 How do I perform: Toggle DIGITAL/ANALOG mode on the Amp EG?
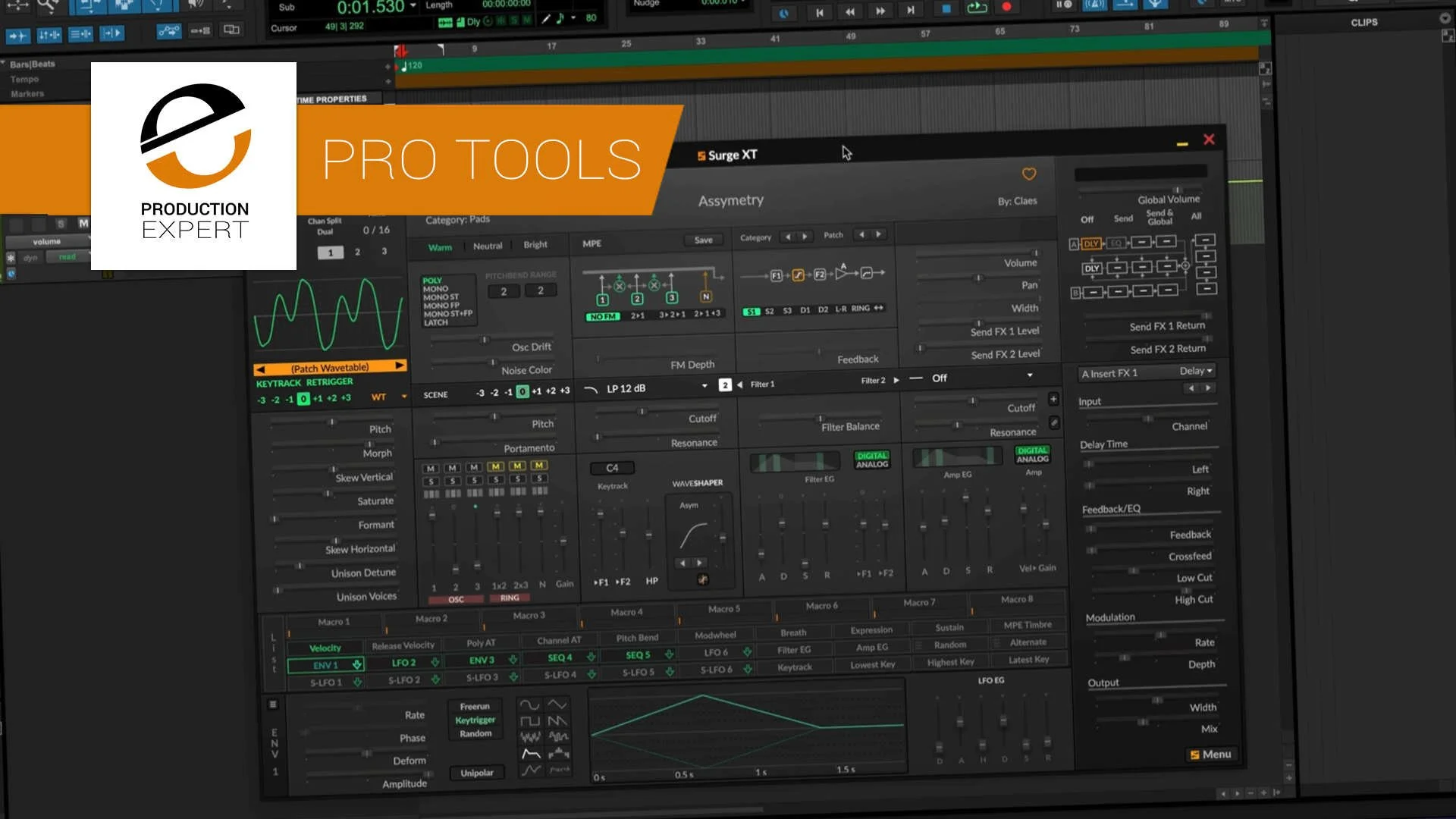click(x=1033, y=456)
